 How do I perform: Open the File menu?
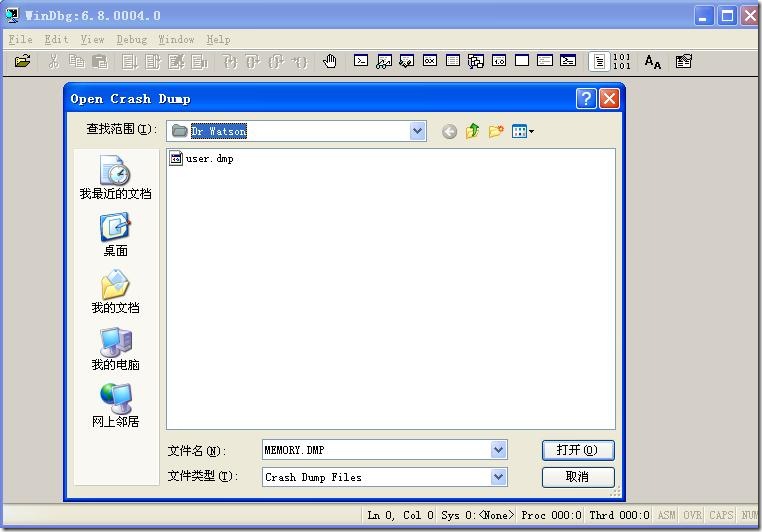click(20, 39)
